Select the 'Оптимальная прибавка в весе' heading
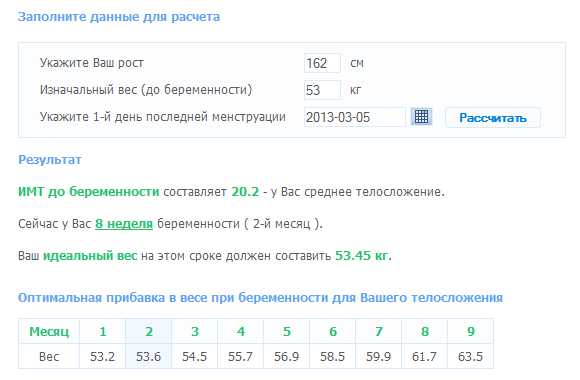The width and height of the screenshot is (580, 380). pyautogui.click(x=260, y=298)
